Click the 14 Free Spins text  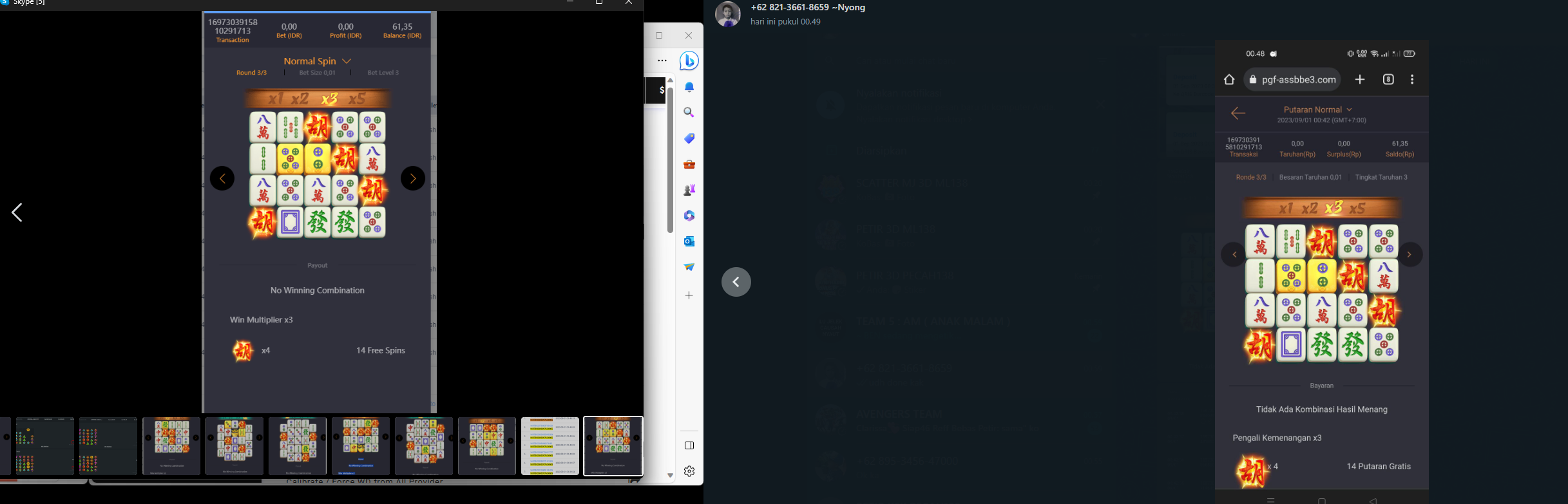pos(381,351)
